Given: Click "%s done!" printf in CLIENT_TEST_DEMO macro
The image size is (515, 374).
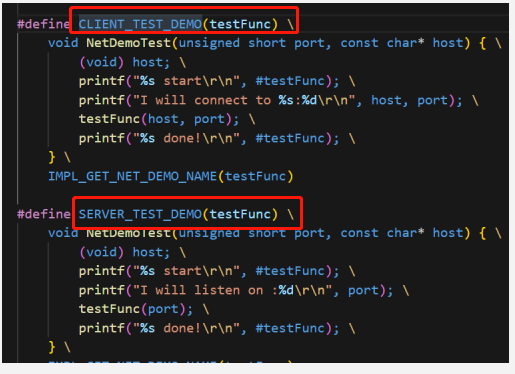Looking at the screenshot, I should click(209, 138).
